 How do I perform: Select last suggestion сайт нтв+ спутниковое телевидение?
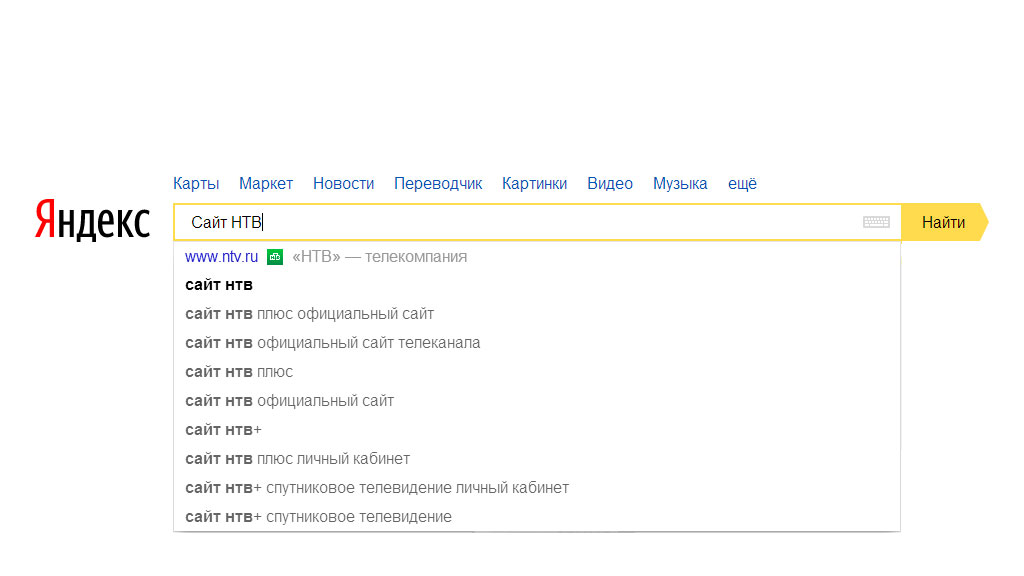pyautogui.click(x=318, y=517)
